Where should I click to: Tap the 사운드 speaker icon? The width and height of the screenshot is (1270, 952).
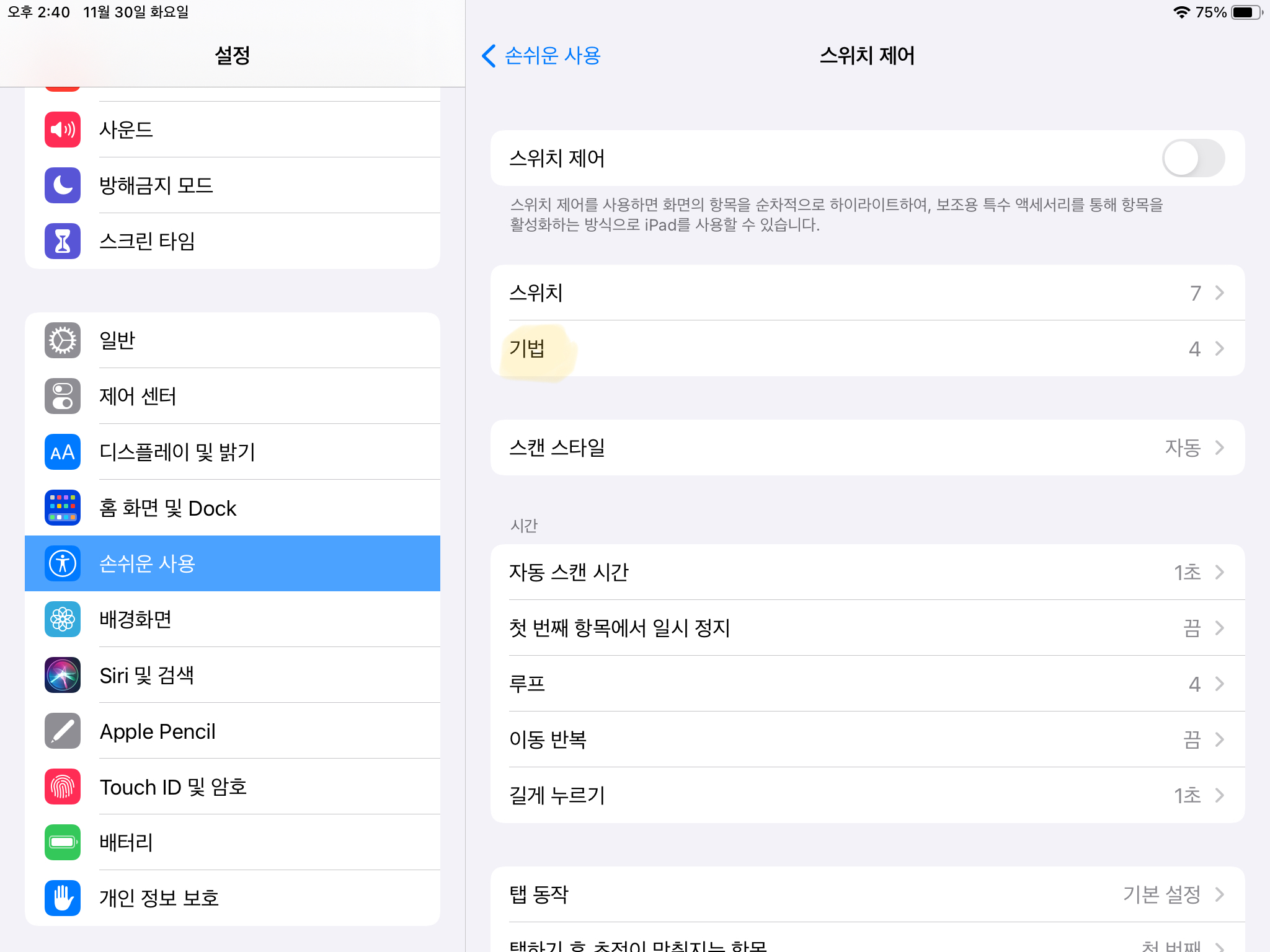pyautogui.click(x=63, y=130)
